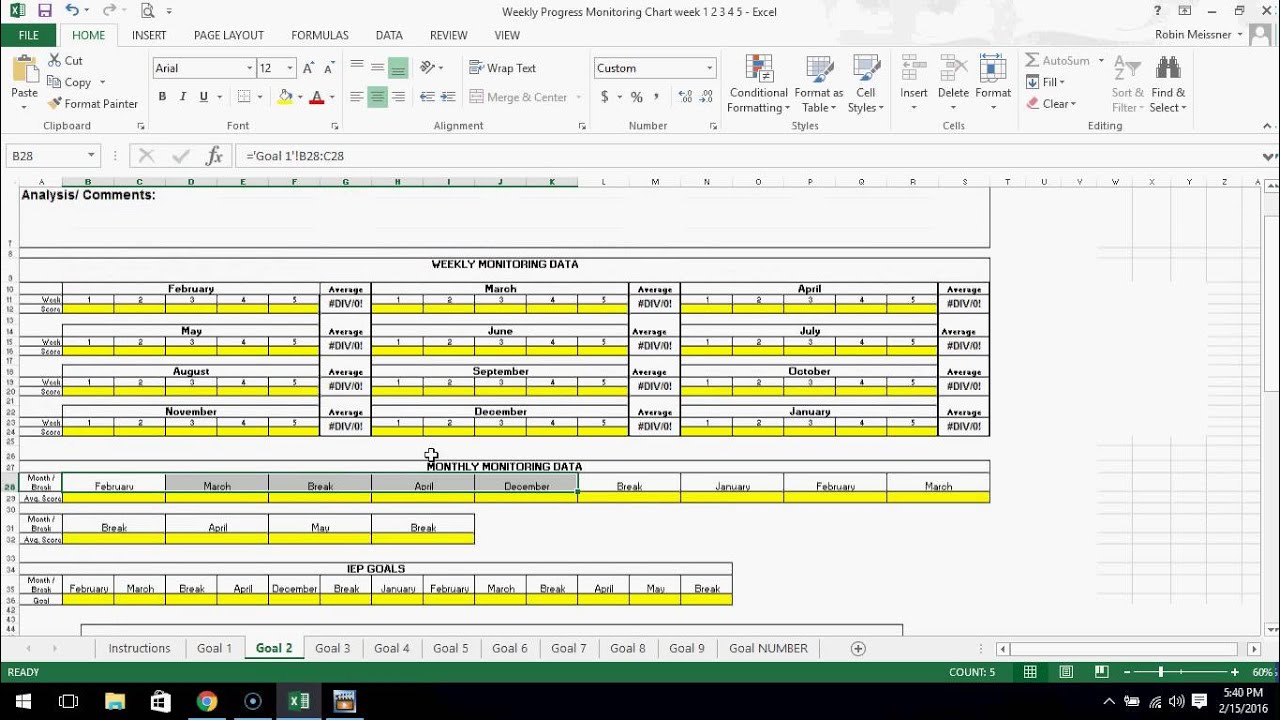Apply Percent Style

click(x=636, y=97)
